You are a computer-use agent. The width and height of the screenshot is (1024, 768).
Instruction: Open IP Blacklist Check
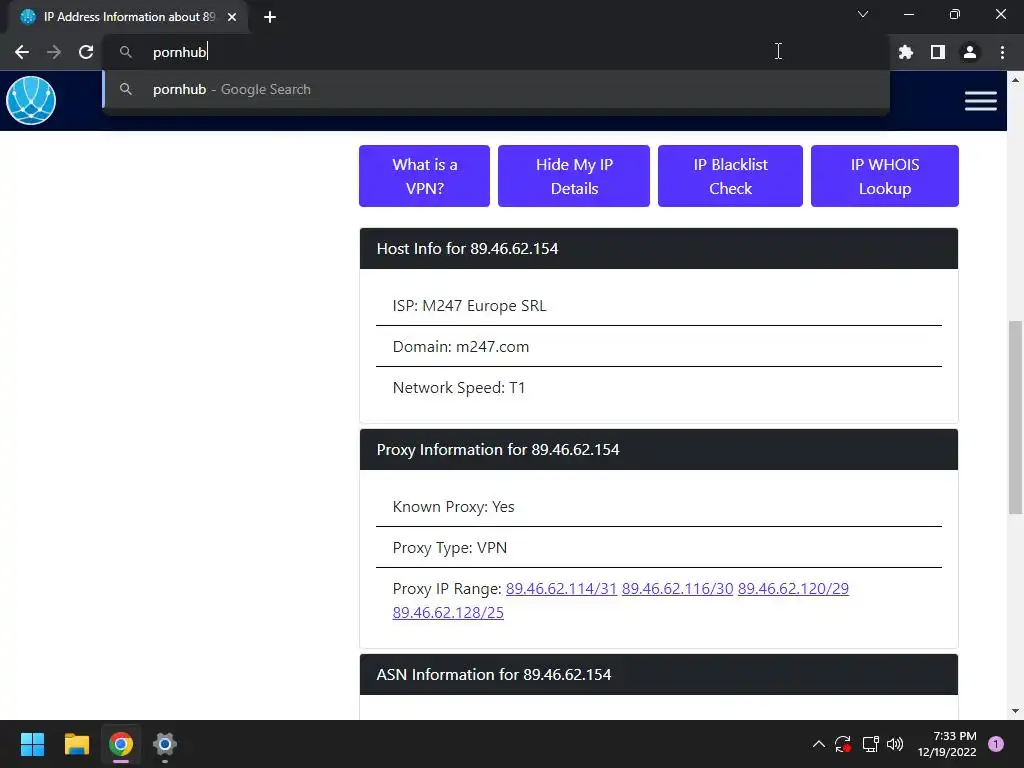click(730, 176)
